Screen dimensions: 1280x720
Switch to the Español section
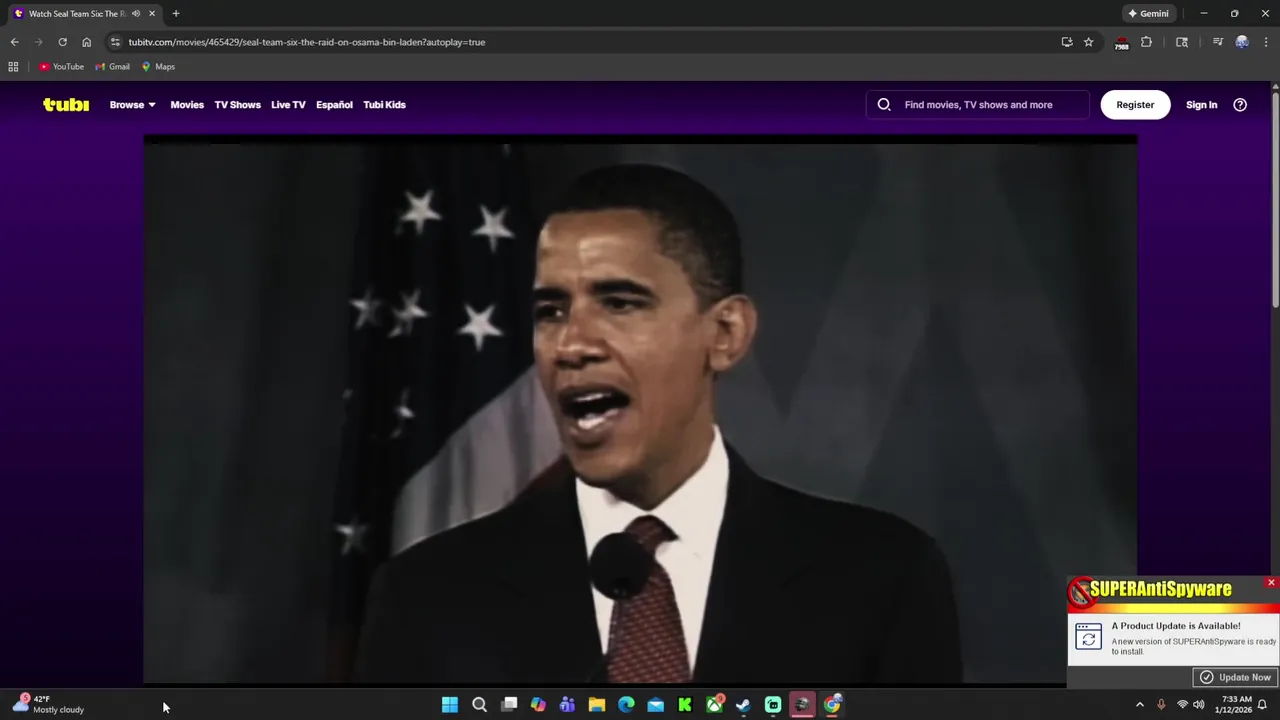(x=334, y=104)
